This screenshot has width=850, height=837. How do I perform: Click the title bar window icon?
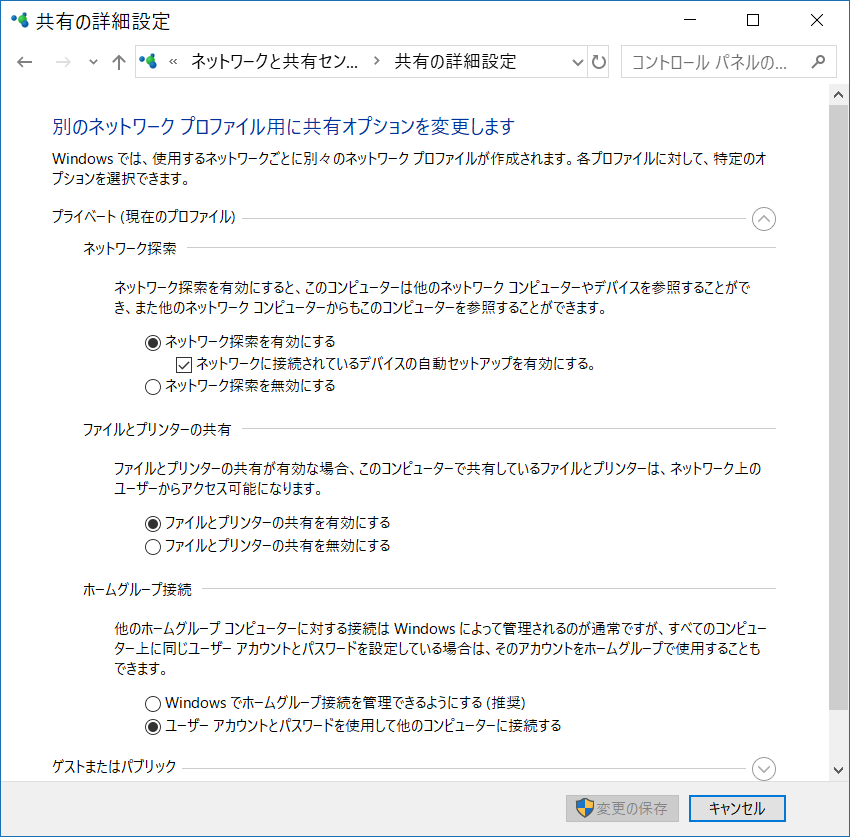pyautogui.click(x=20, y=21)
